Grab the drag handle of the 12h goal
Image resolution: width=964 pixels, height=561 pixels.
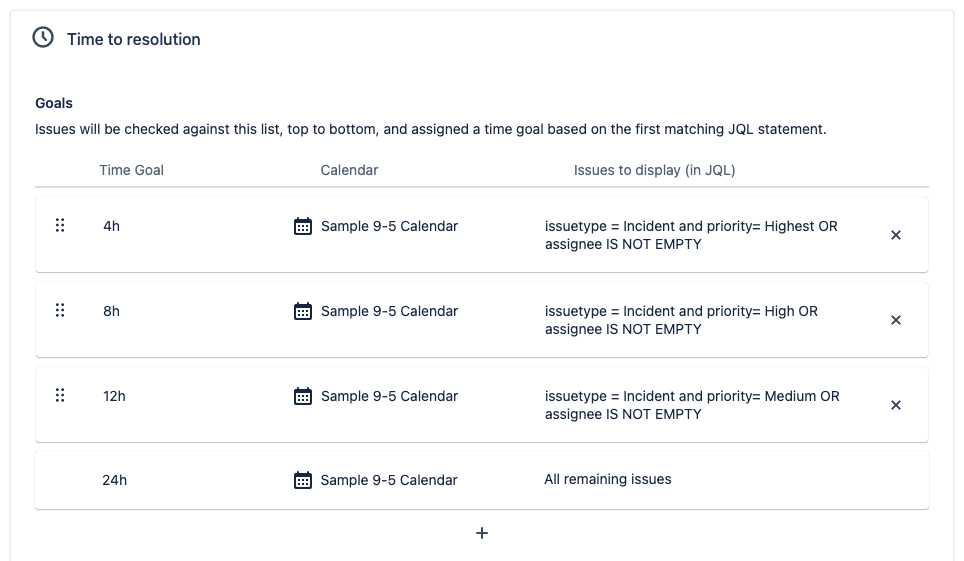[60, 395]
